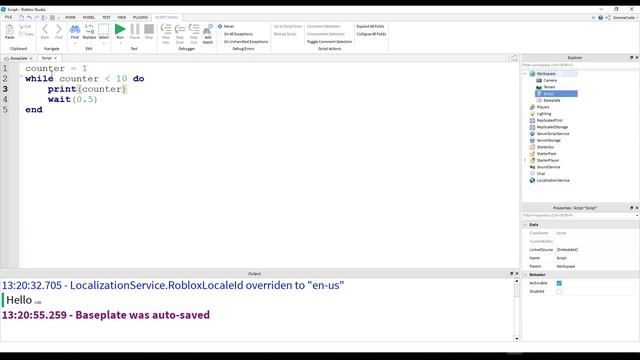Select the Never debug errors option

click(227, 26)
